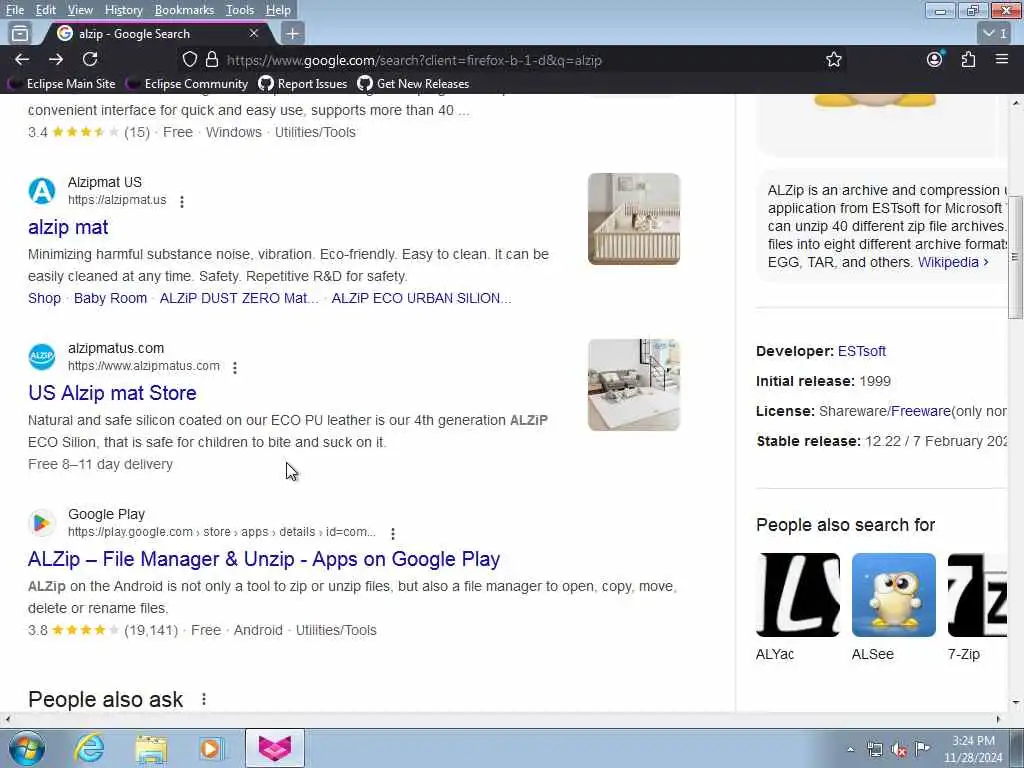1024x768 pixels.
Task: Open more options for alzipmatus.com result
Action: [235, 368]
